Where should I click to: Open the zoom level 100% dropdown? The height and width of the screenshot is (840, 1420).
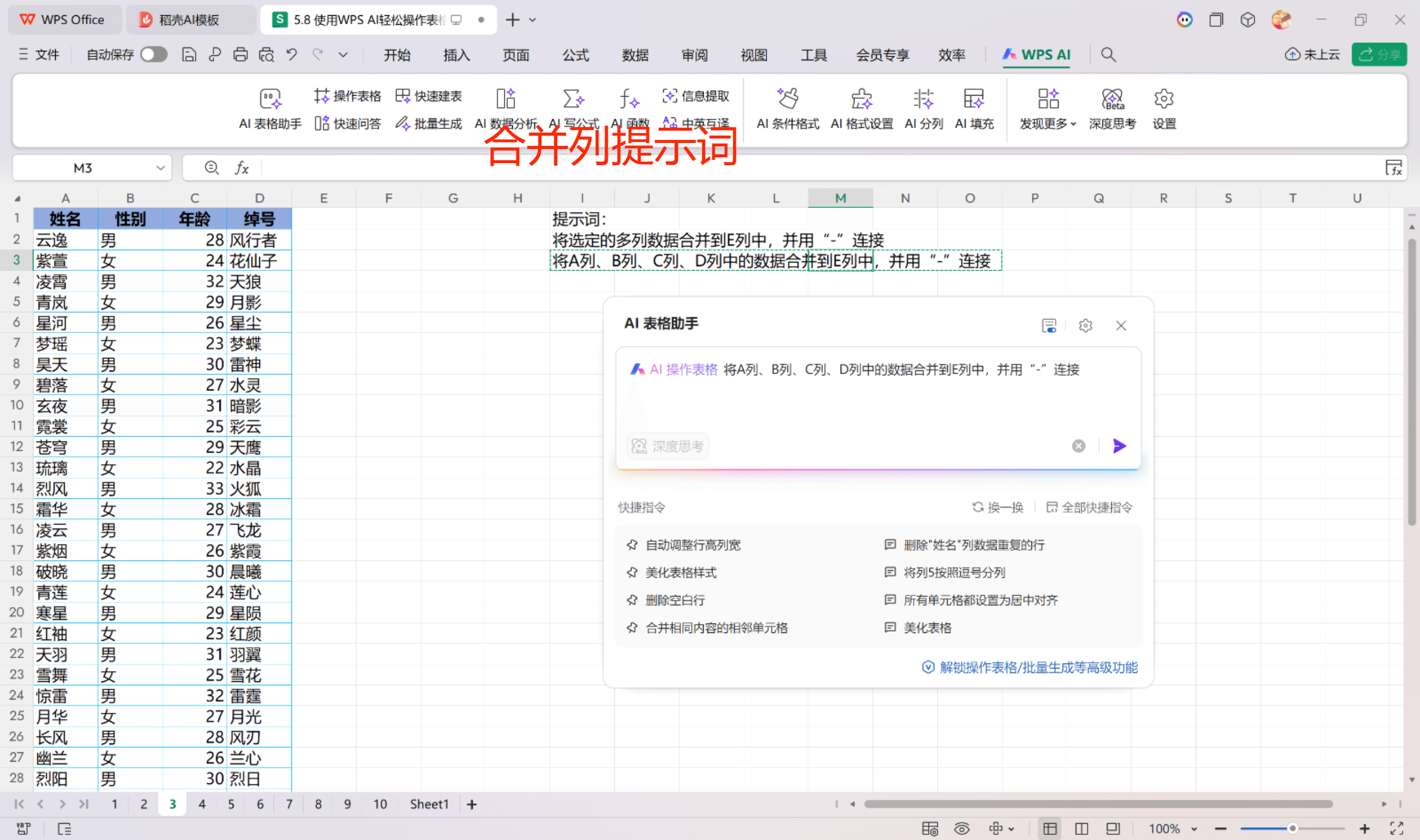tap(1194, 829)
